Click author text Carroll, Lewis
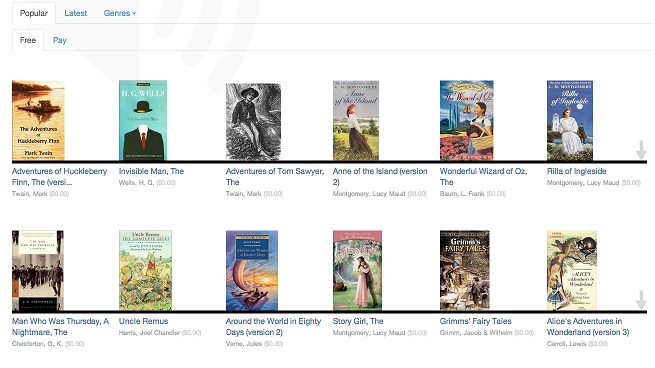655x368 pixels. (x=566, y=344)
